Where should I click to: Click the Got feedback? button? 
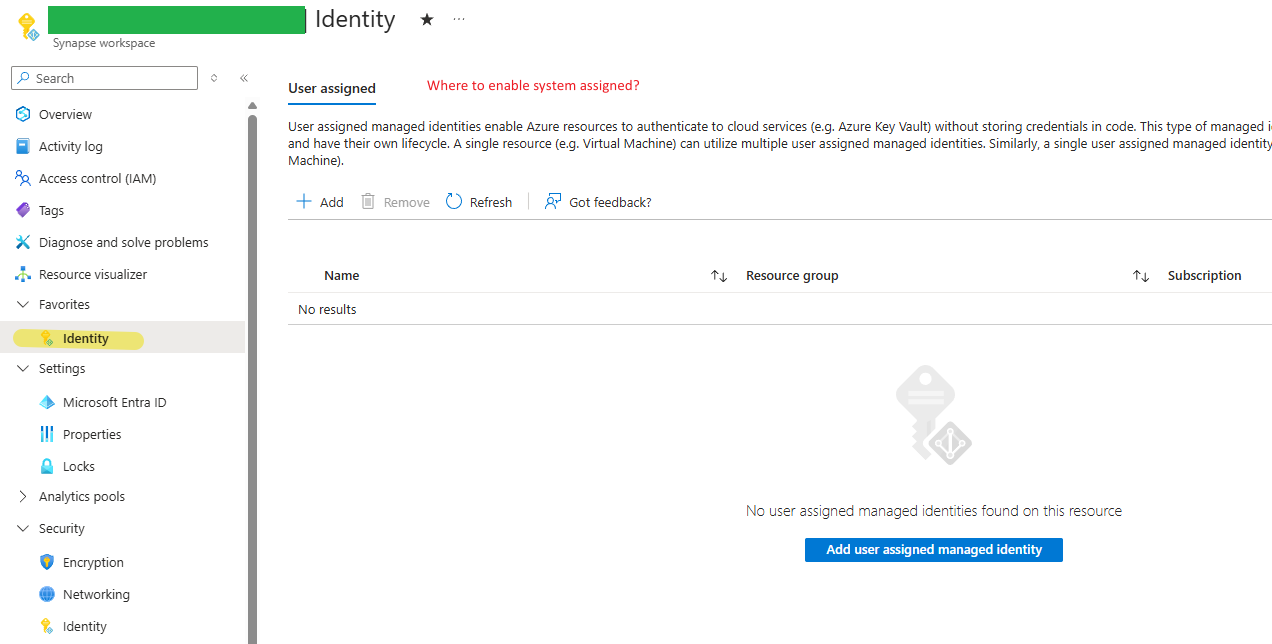(598, 202)
